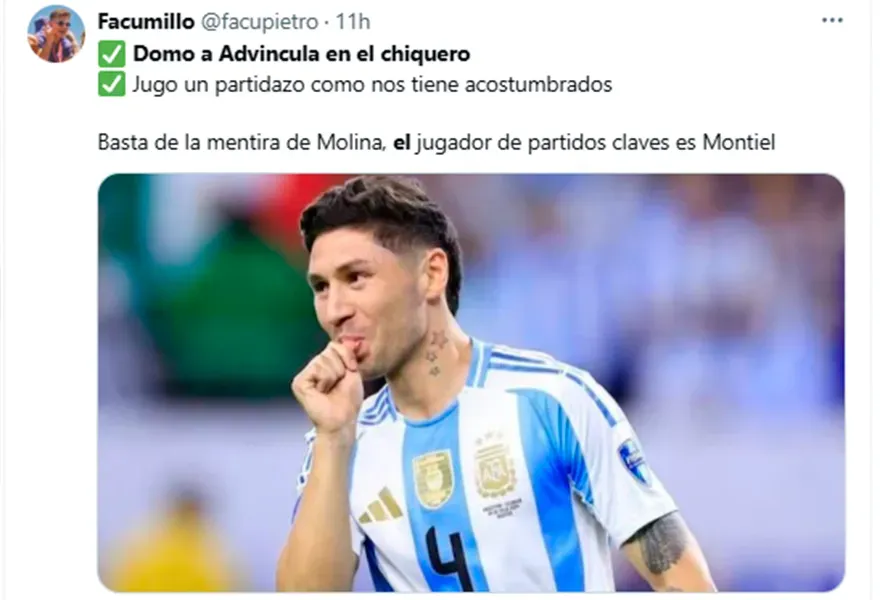The height and width of the screenshot is (600, 880).
Task: Click the word Montiel ending the tweet
Action: point(739,142)
